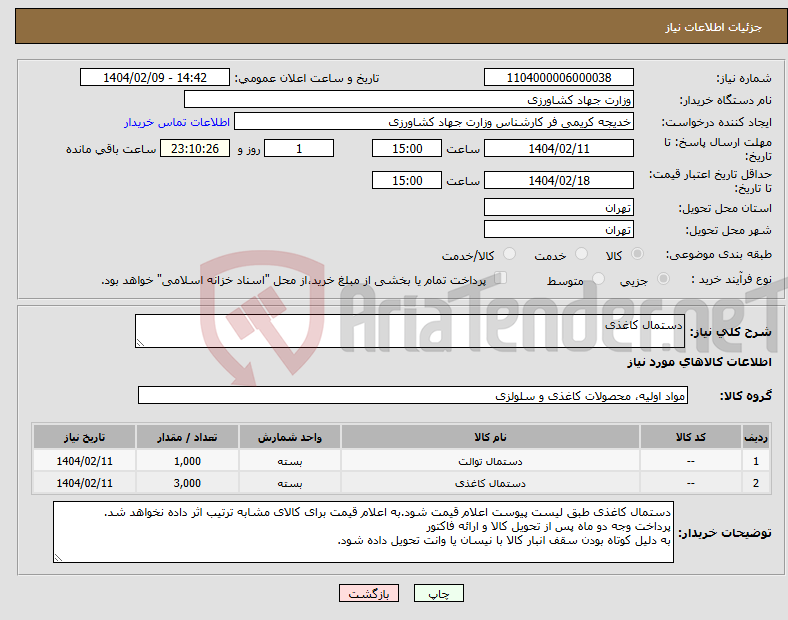Screen dimensions: 788x620
Task: Click the کد کالا column header
Action: click(x=691, y=437)
